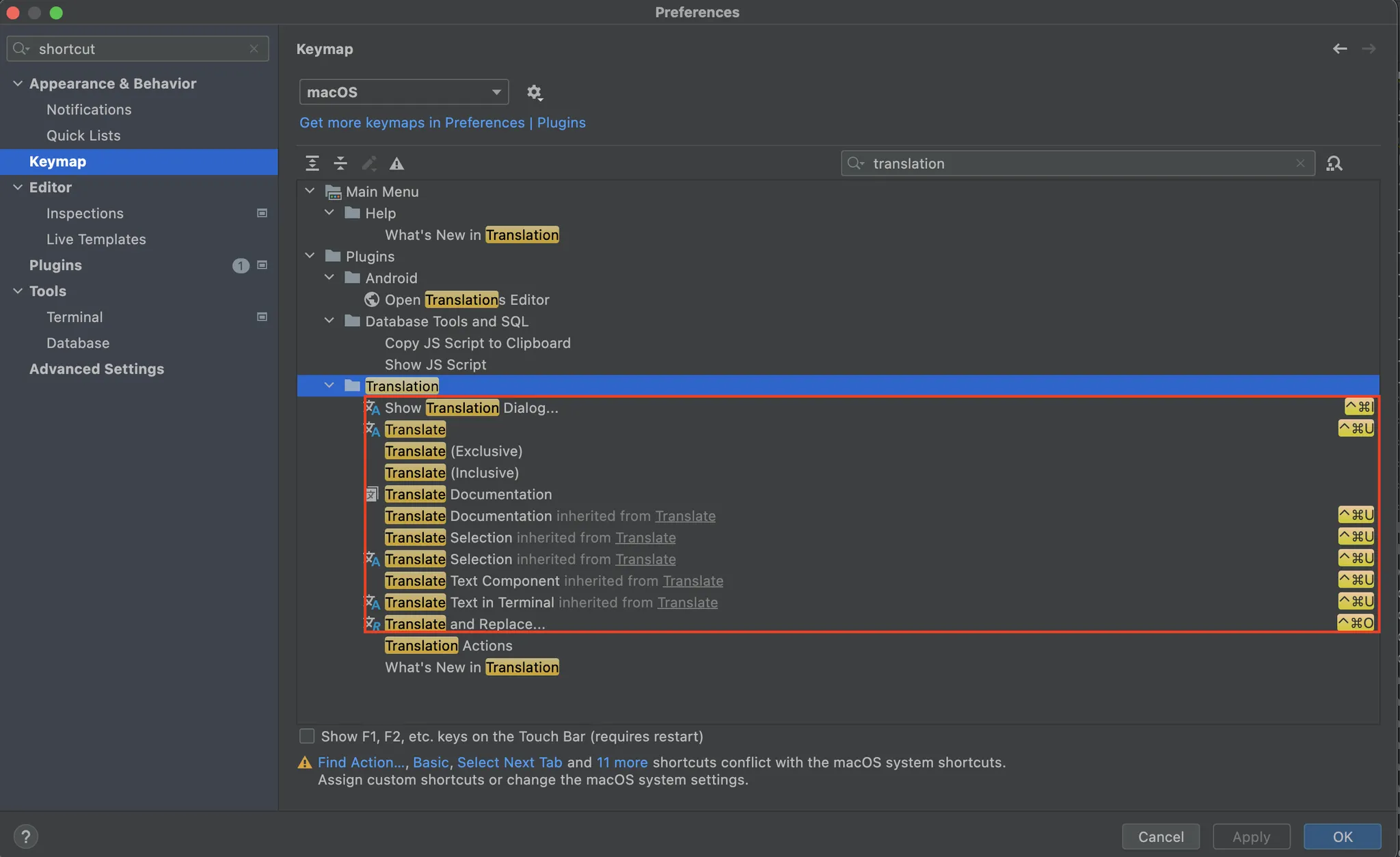Image resolution: width=1400 pixels, height=857 pixels.
Task: Click the show conflicts warning icon
Action: point(396,163)
